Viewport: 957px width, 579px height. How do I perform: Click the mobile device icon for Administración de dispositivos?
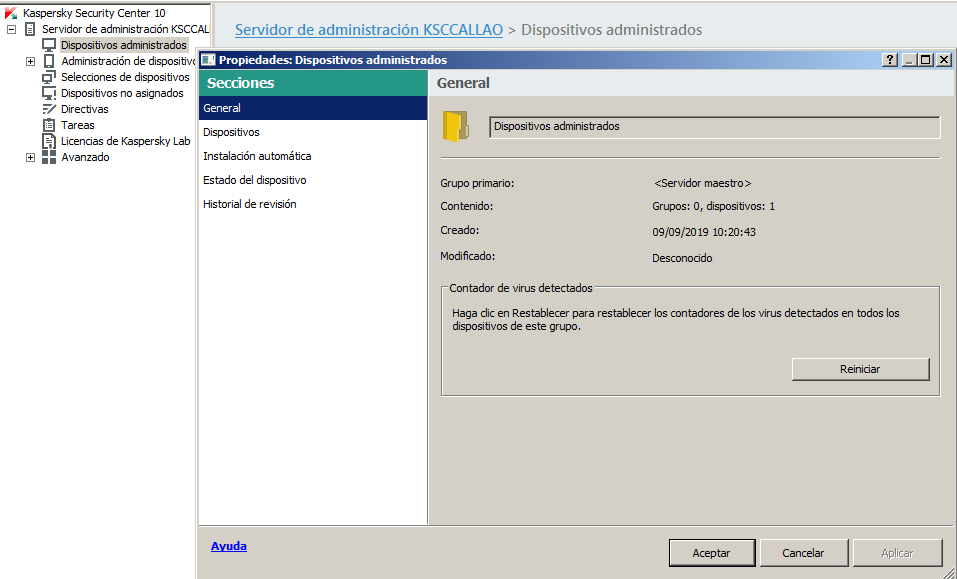49,61
